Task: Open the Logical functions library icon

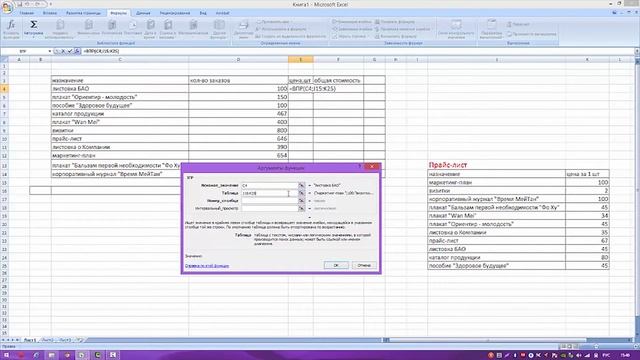Action: 112,25
